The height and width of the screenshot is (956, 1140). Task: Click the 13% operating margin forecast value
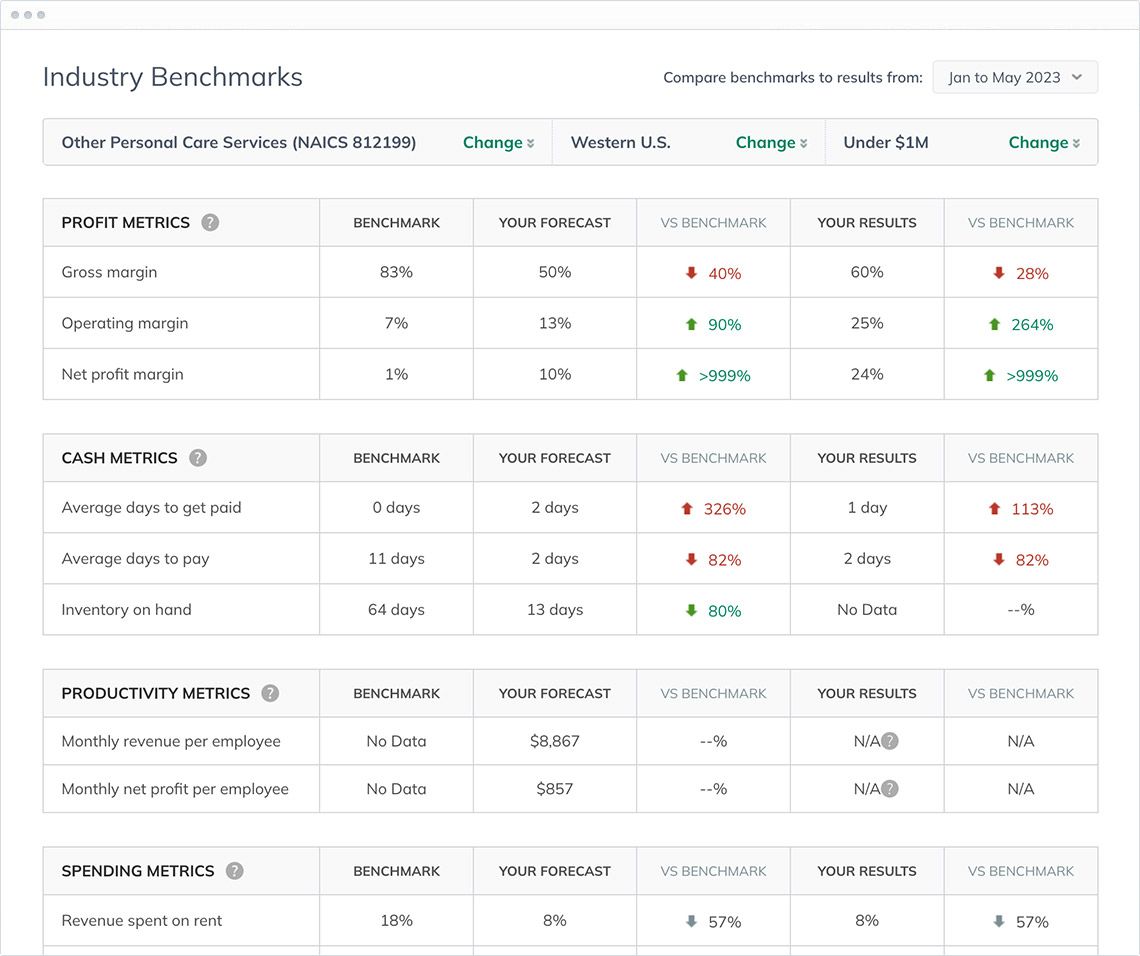(555, 323)
